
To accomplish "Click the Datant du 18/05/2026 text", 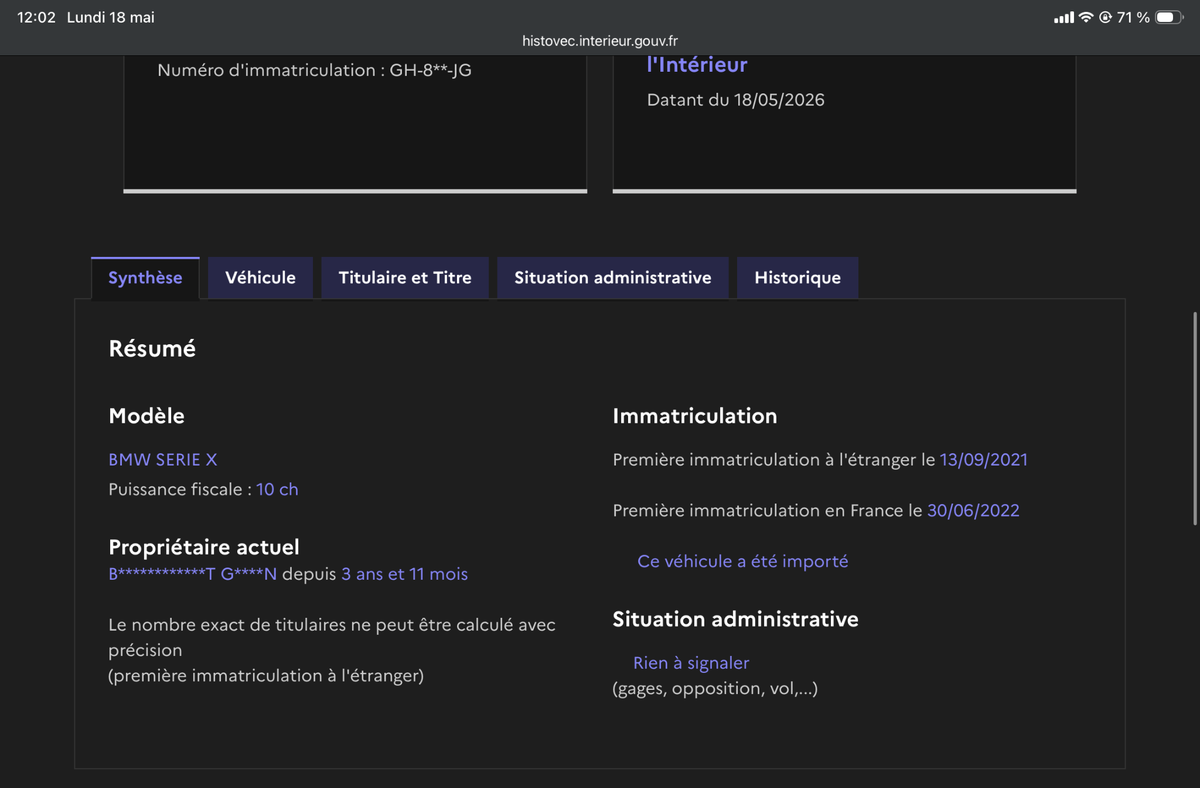I will 735,100.
